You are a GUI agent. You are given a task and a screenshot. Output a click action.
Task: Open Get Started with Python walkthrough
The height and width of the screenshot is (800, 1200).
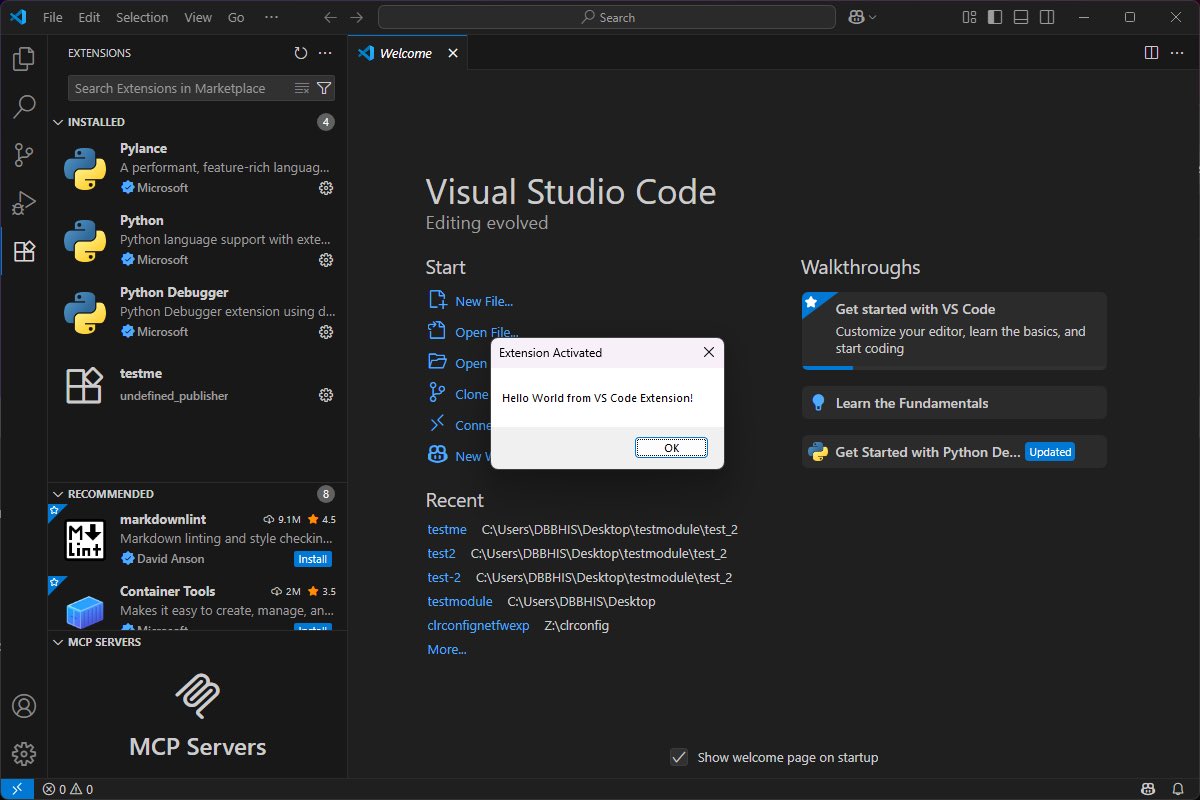954,452
